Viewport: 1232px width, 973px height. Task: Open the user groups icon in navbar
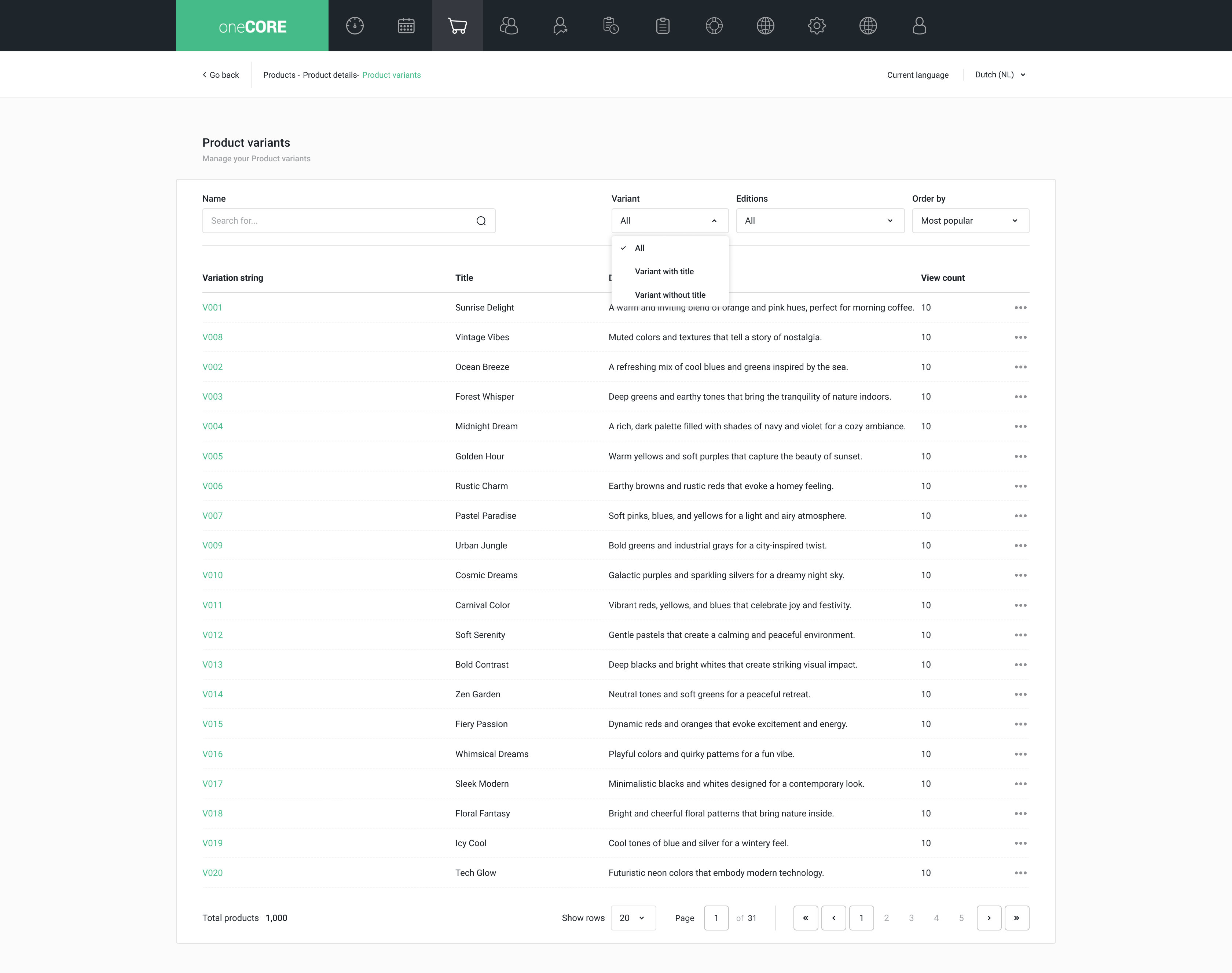[508, 26]
